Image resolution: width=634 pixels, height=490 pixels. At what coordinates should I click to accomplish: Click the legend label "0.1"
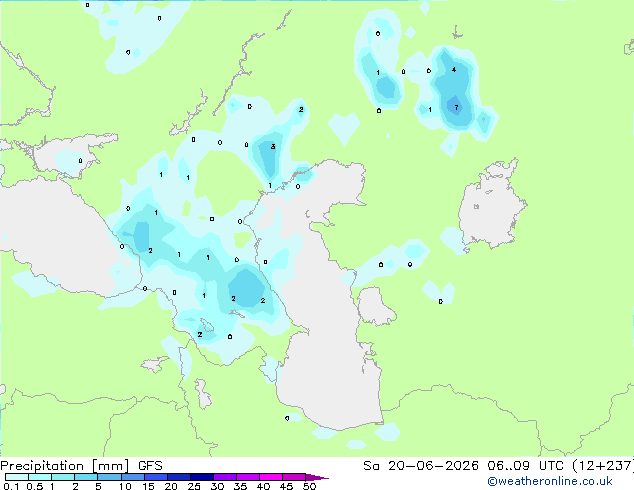11,486
